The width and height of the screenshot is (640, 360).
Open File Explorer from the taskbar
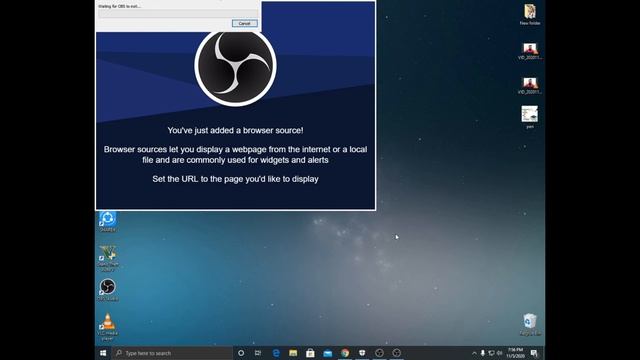293,353
